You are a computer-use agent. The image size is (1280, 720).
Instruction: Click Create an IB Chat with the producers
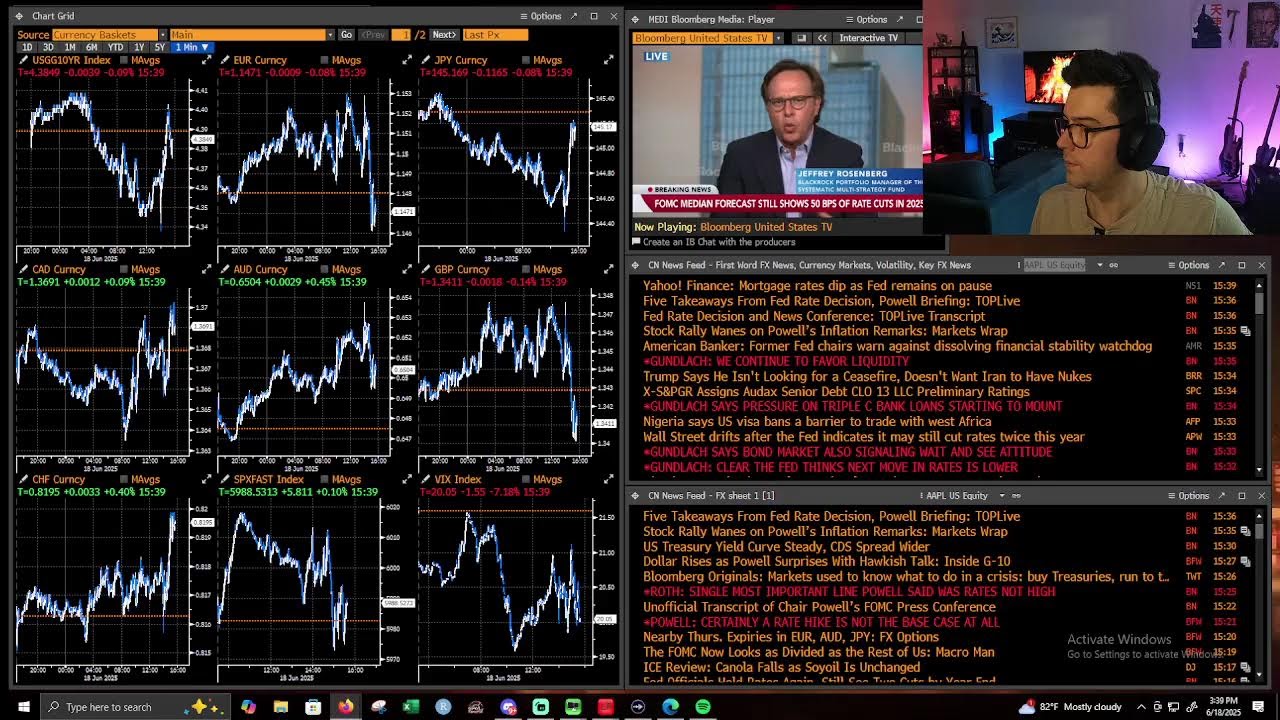click(719, 242)
